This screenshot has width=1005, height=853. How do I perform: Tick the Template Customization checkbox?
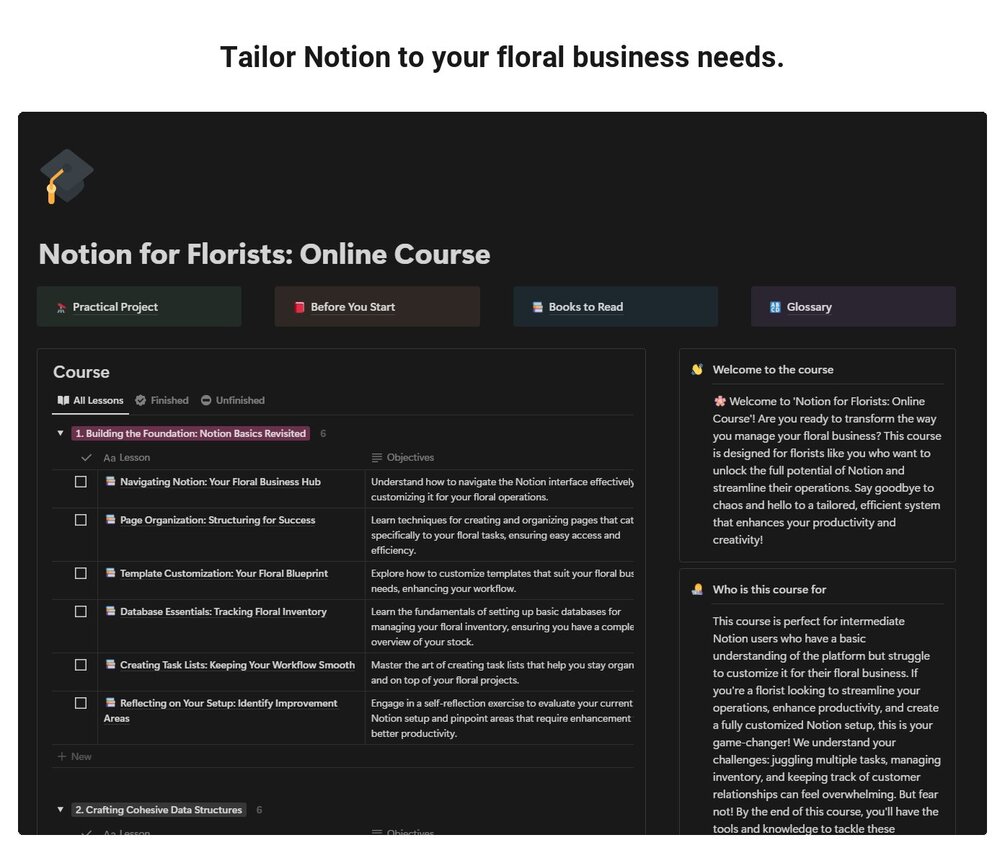coord(81,574)
